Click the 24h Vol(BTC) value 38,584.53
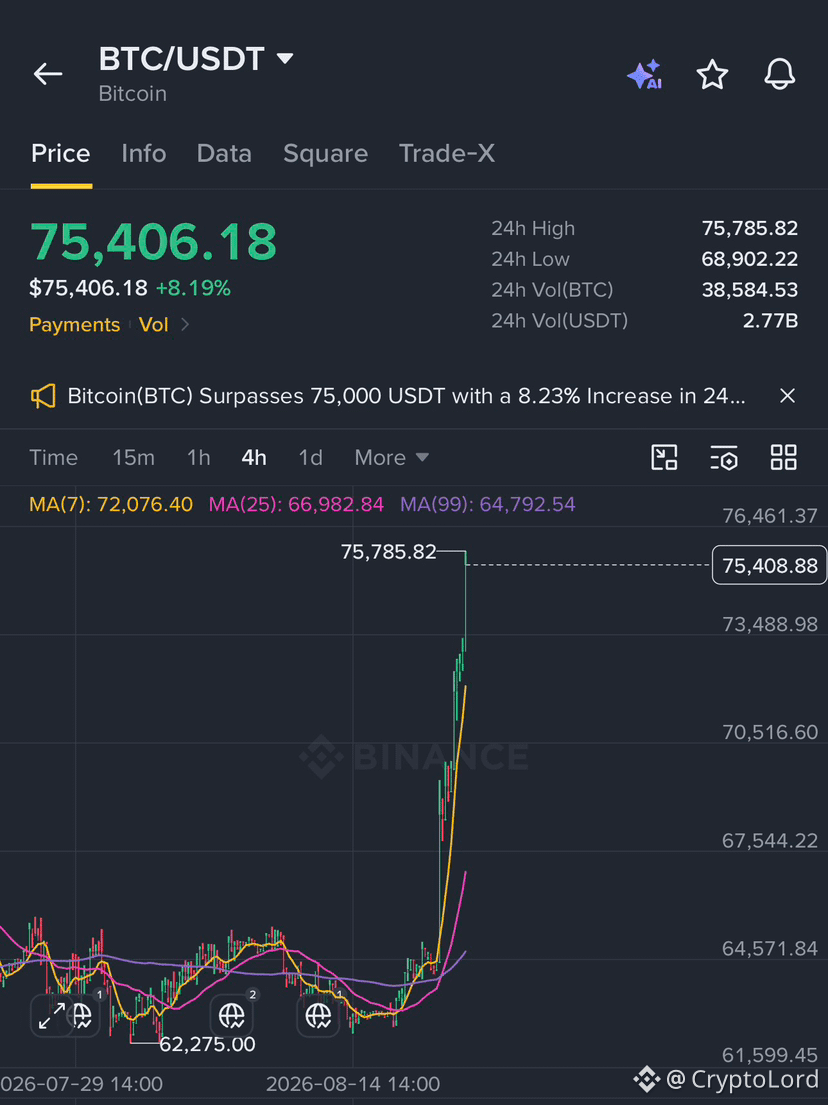 [750, 290]
